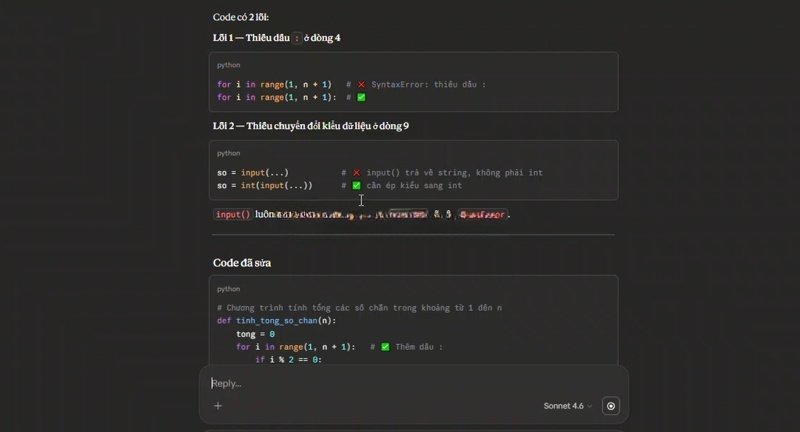This screenshot has height=432, width=800.
Task: Click the comment 'Chương trình tính tổng các số chẵn'
Action: [x=359, y=308]
